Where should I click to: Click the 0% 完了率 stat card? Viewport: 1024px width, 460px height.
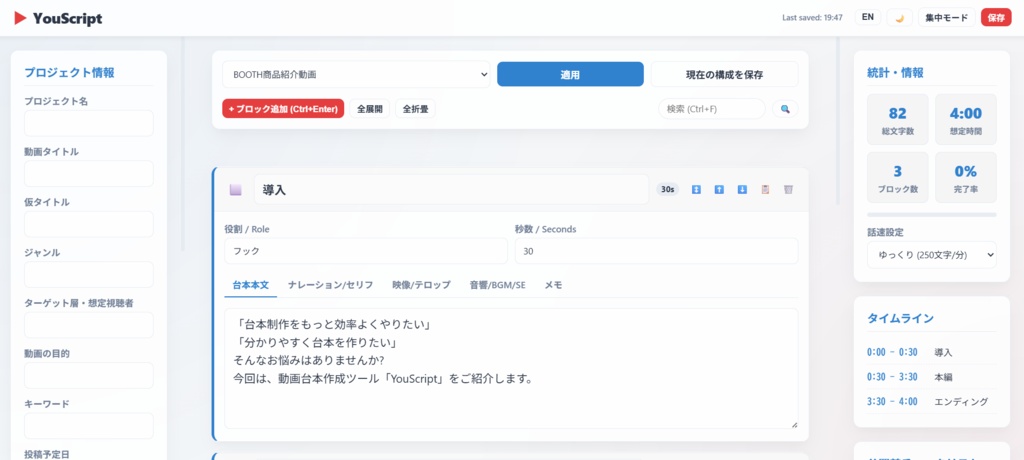click(966, 178)
